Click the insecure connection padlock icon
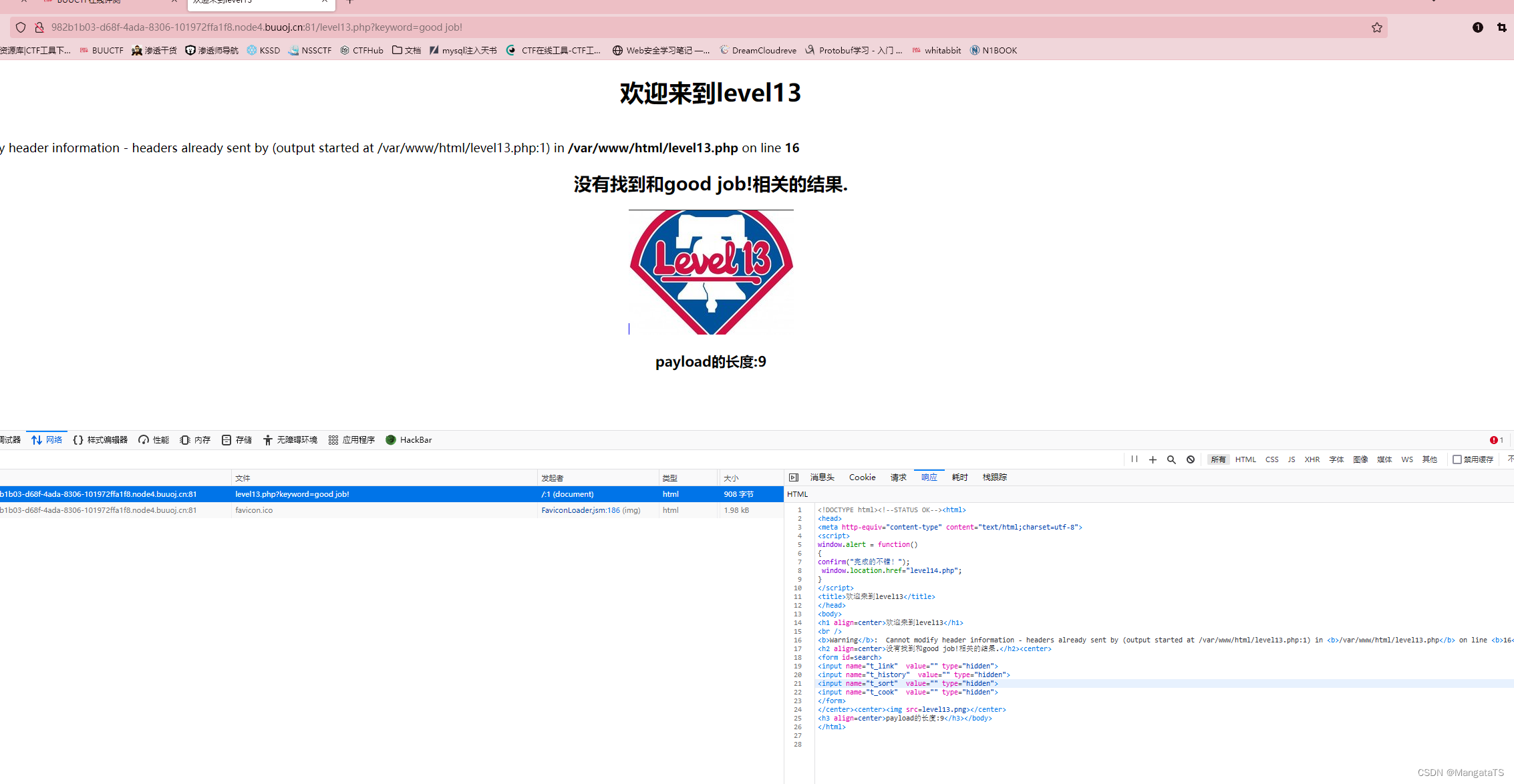Screen dimensions: 1514x784 coord(39,27)
